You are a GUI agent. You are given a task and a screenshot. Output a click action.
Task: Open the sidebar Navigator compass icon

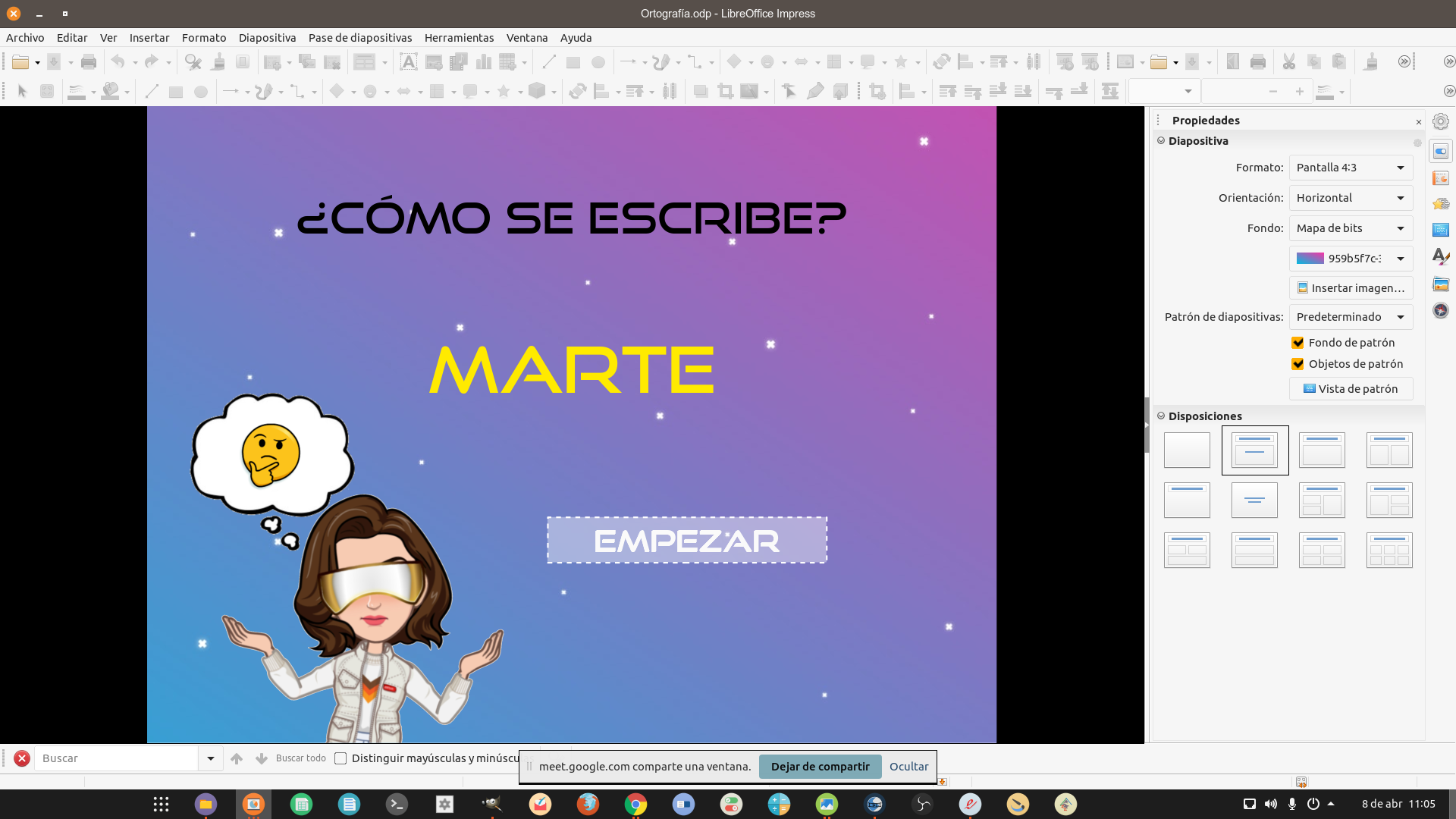click(x=1441, y=311)
